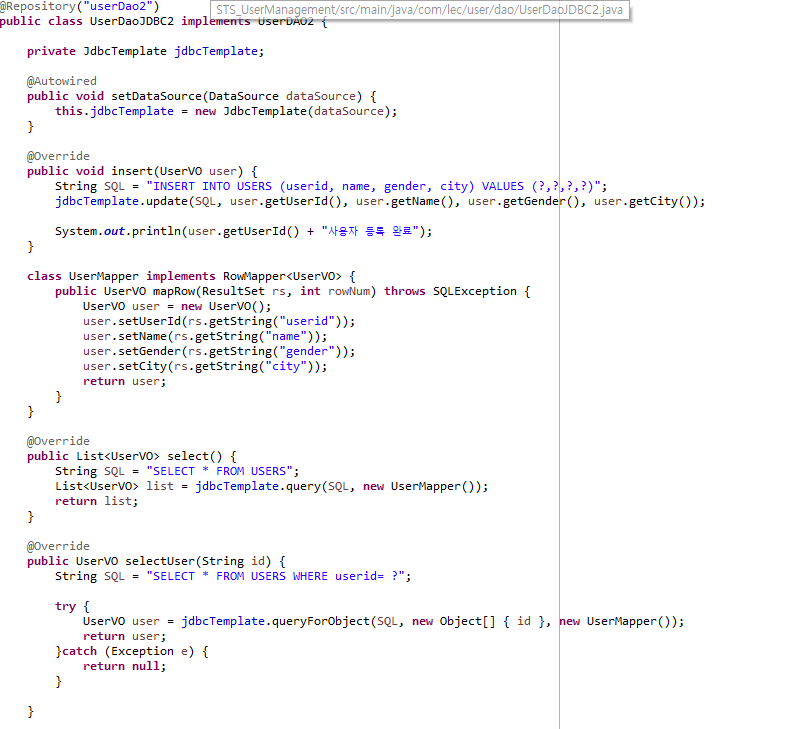Click the private JdbcTemplate jdbcTemplate field line
Image resolution: width=793 pixels, height=729 pixels.
coord(146,51)
